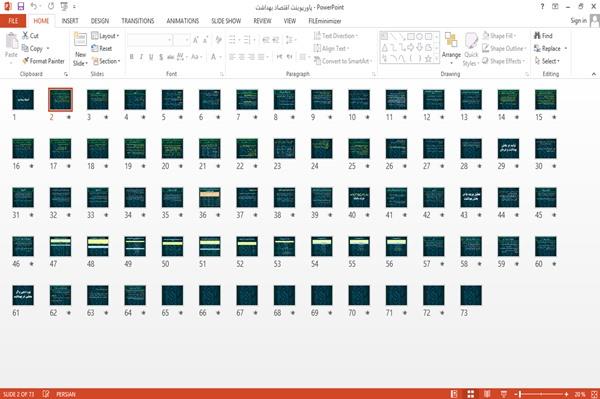
Task: Switch to the INSERT tab
Action: 70,21
